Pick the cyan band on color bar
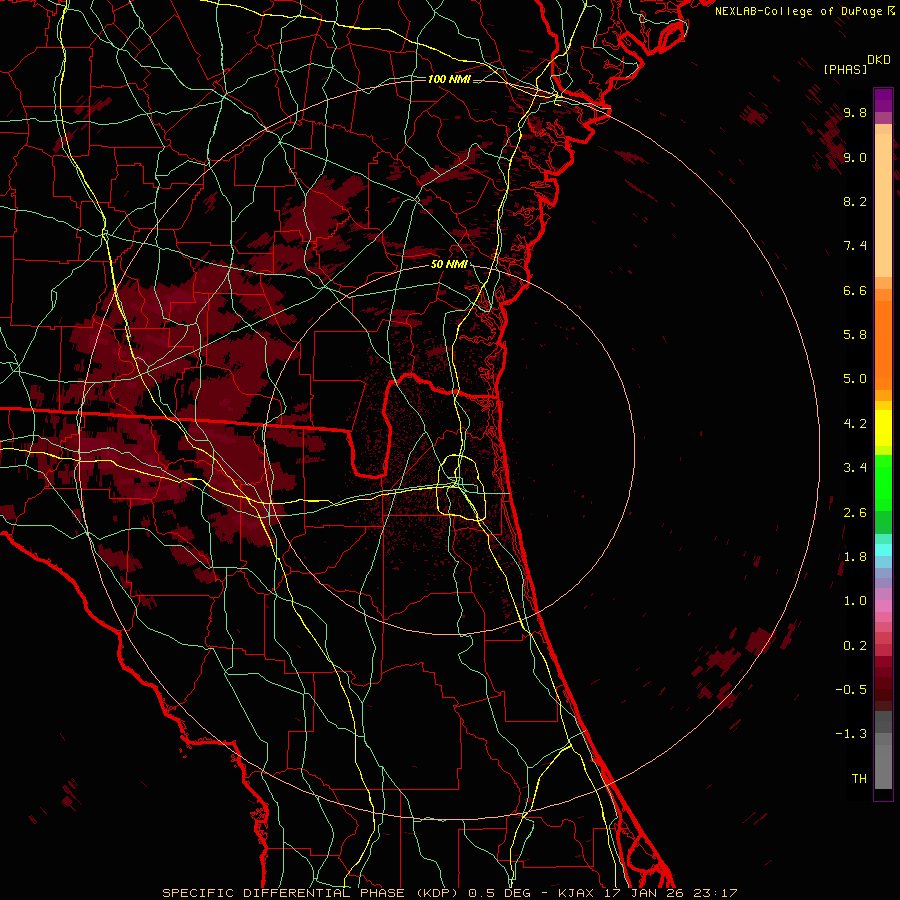 pyautogui.click(x=883, y=550)
